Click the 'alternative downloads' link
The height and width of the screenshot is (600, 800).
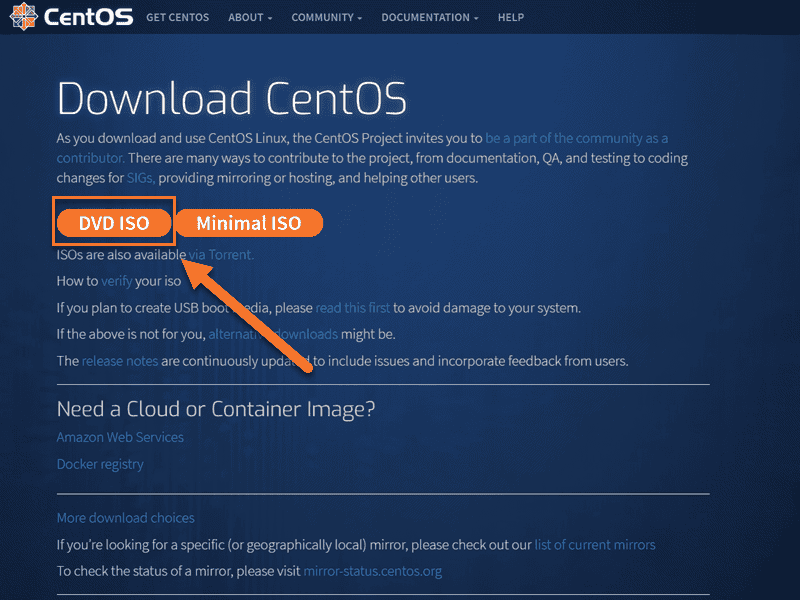(x=273, y=334)
